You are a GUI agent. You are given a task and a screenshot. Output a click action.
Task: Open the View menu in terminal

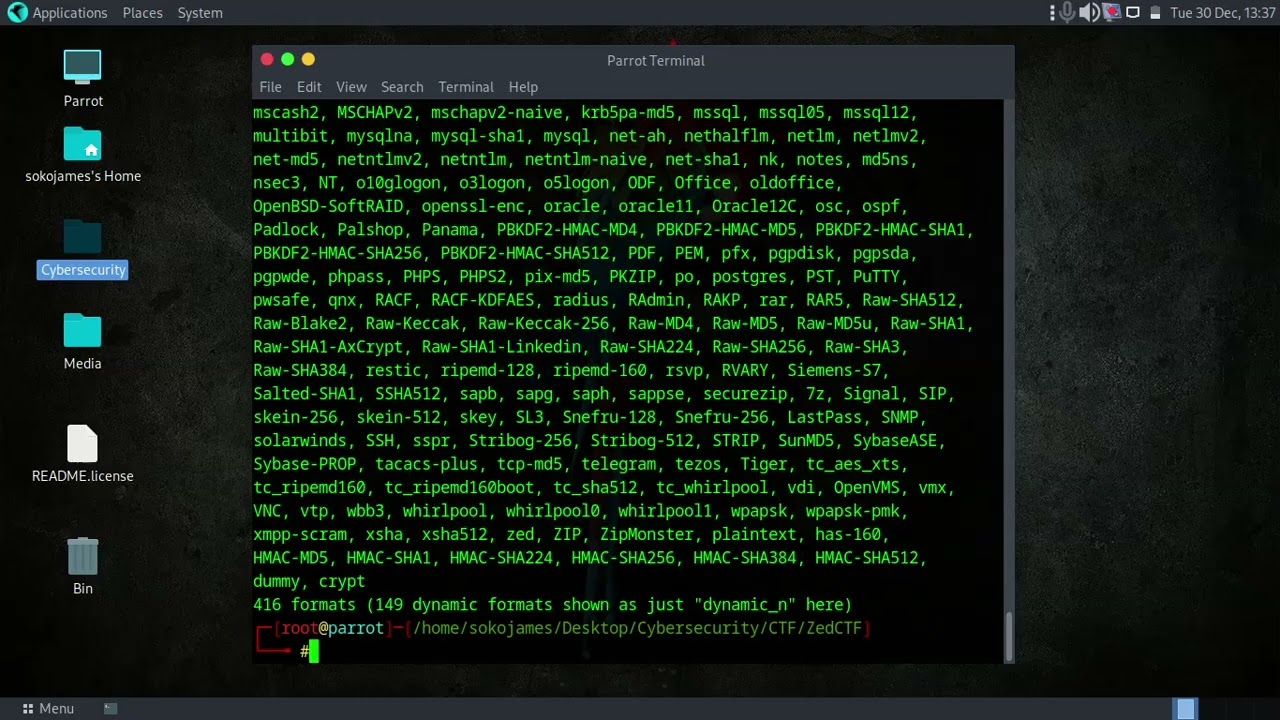point(351,87)
